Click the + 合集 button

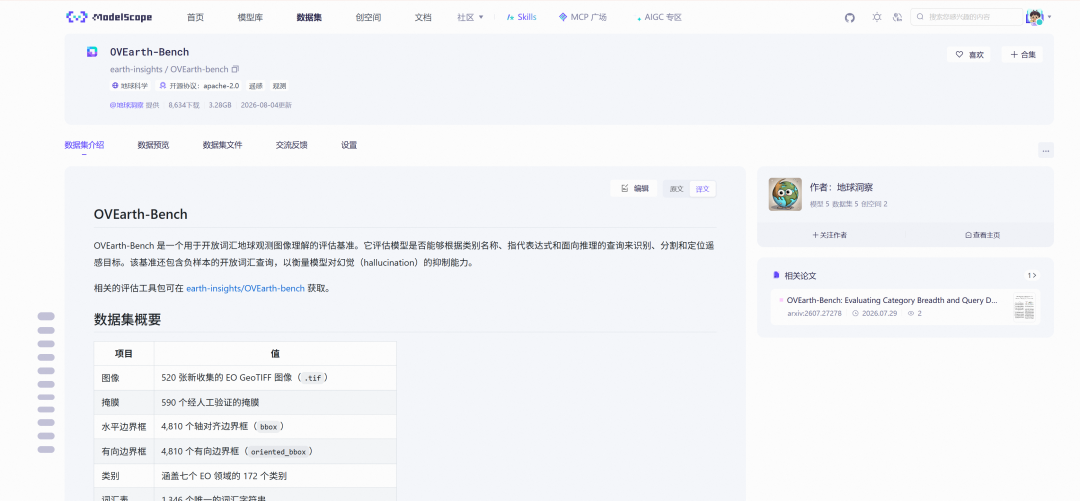1022,54
